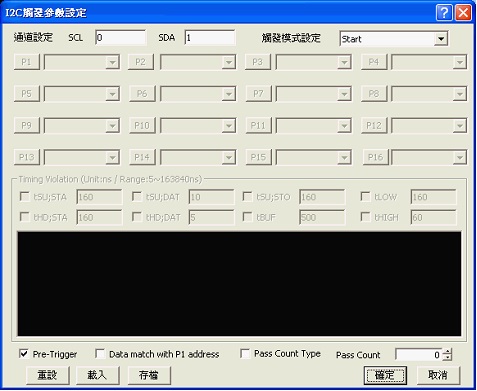Click the P12 button

tap(374, 126)
